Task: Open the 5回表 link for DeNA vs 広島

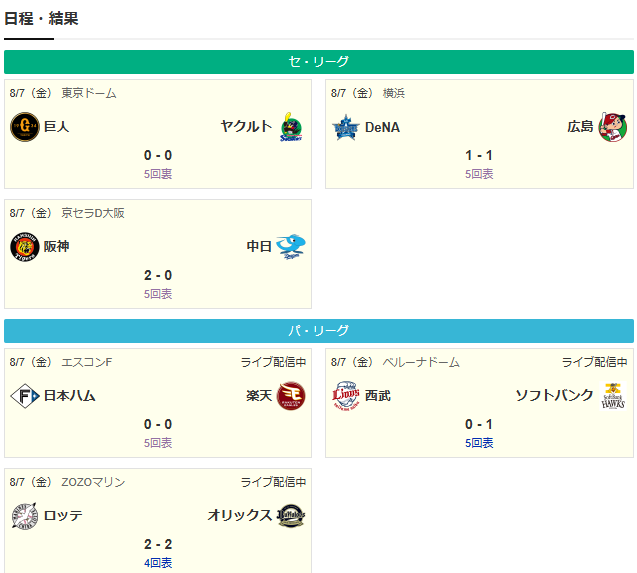Action: point(479,174)
